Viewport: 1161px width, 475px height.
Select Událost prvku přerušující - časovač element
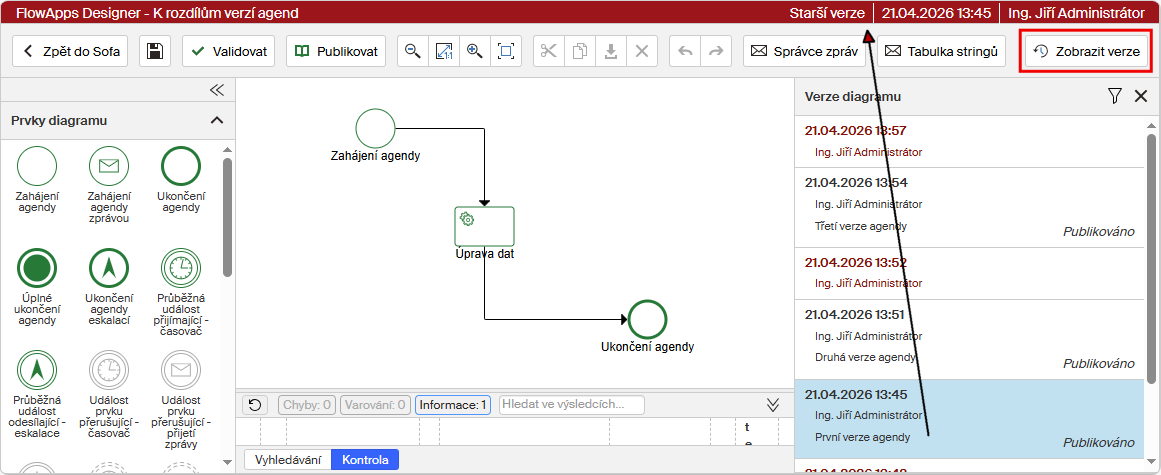tap(109, 394)
